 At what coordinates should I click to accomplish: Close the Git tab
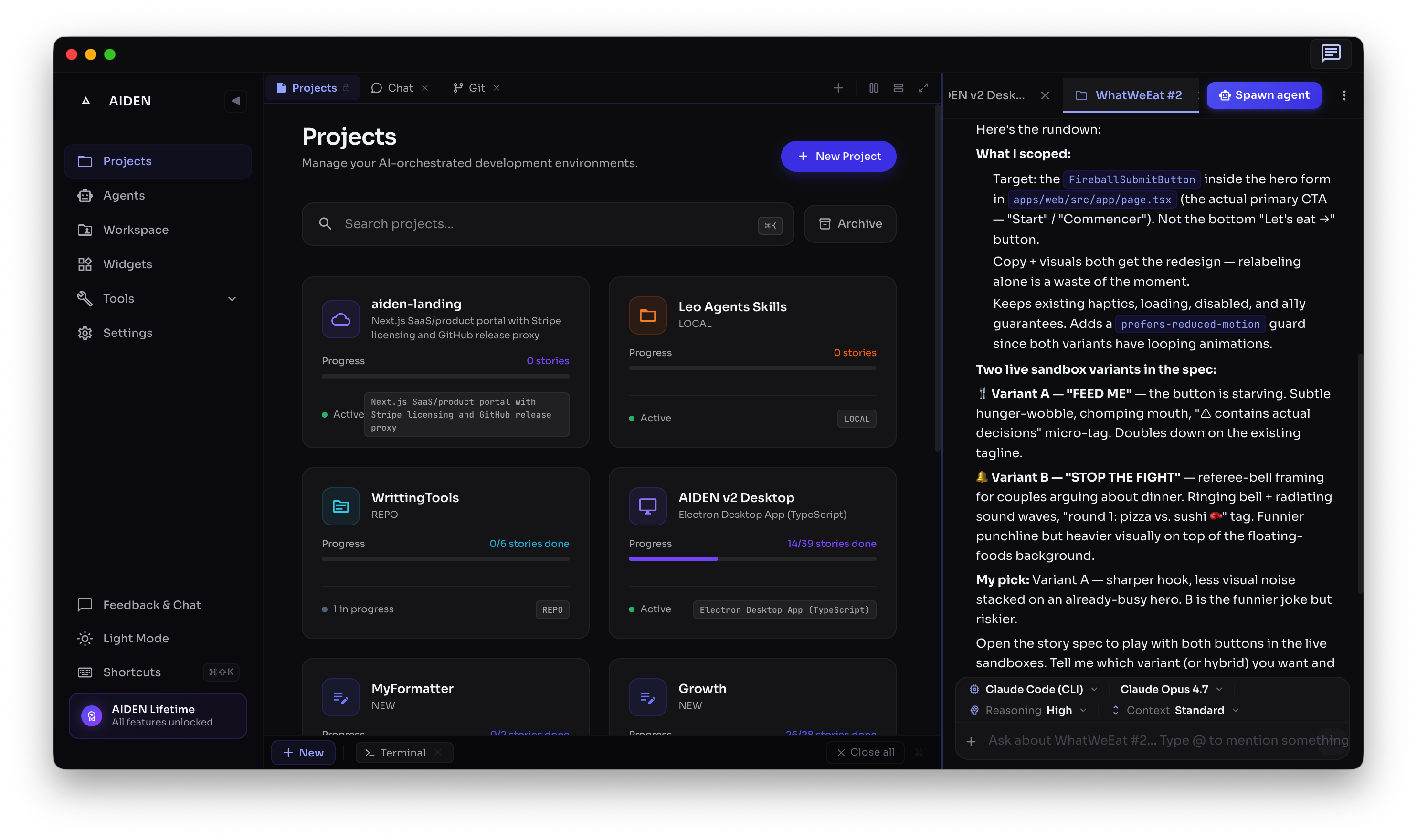pos(497,88)
